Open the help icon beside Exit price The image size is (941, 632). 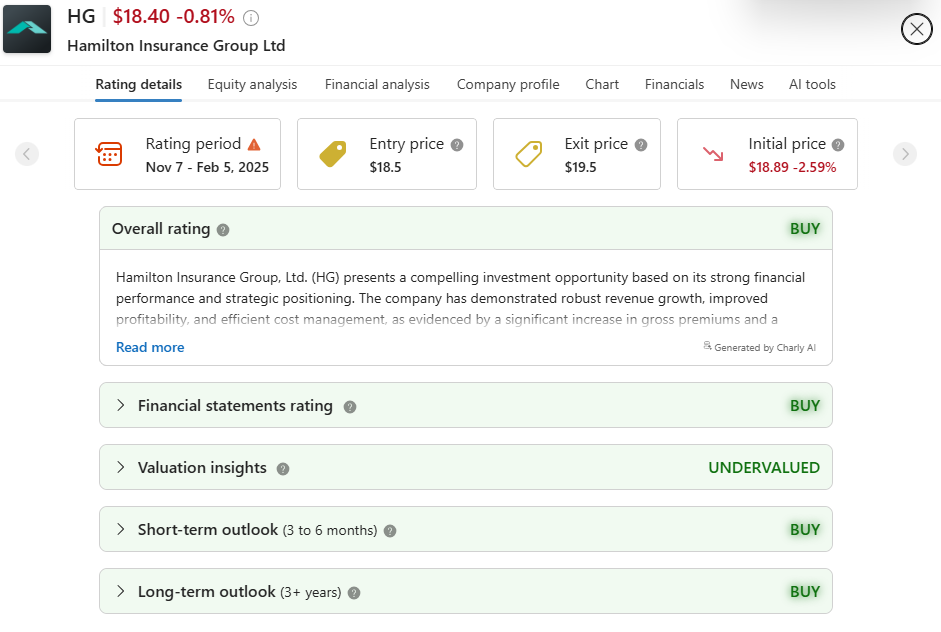641,145
